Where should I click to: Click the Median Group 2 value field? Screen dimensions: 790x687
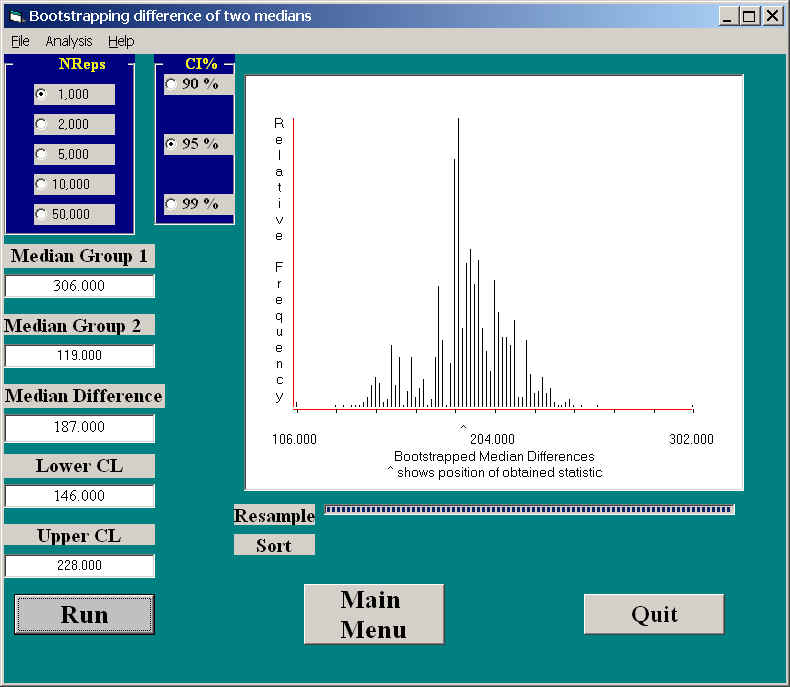80,356
